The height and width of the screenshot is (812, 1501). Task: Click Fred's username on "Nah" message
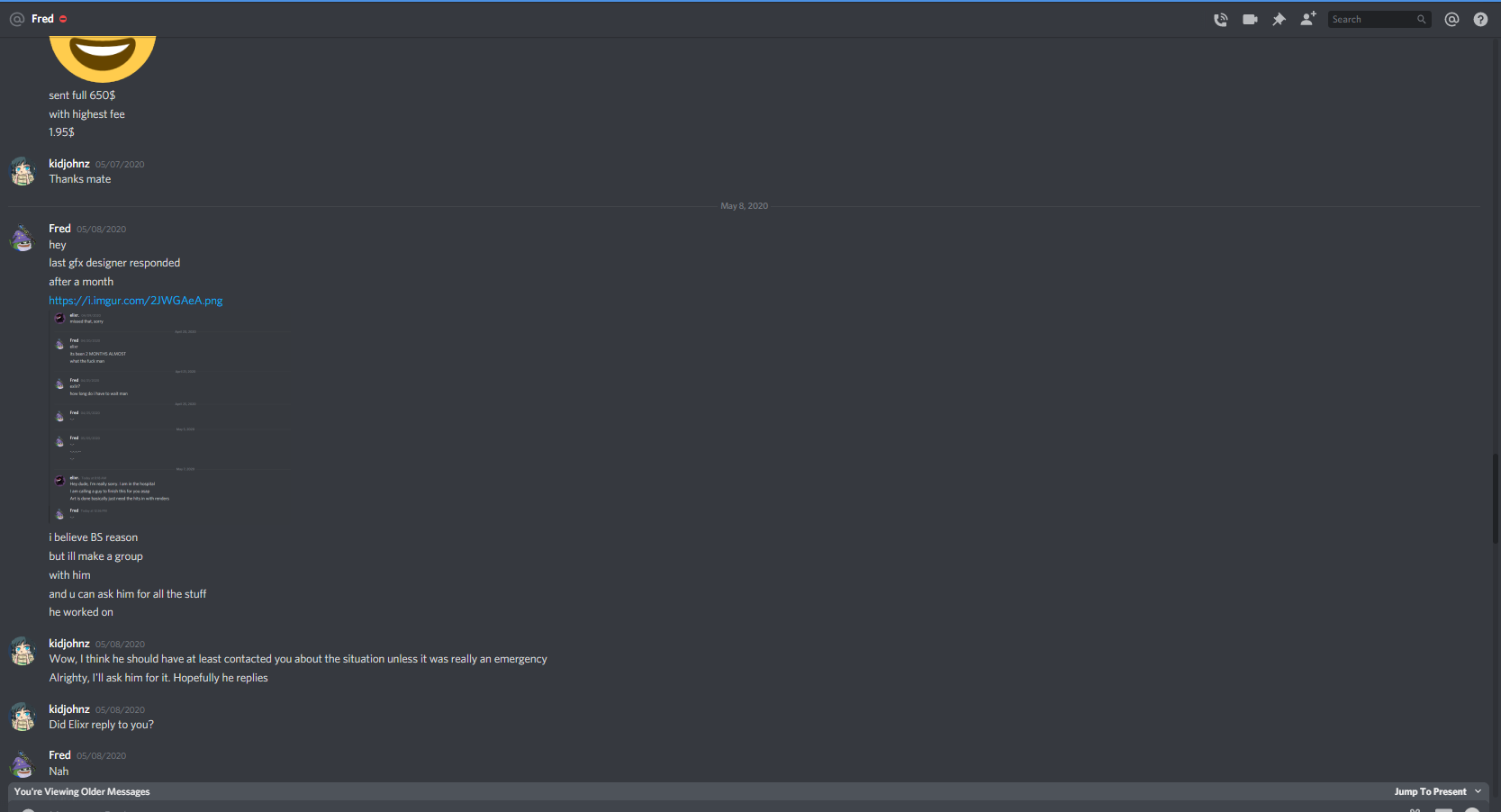coord(59,755)
